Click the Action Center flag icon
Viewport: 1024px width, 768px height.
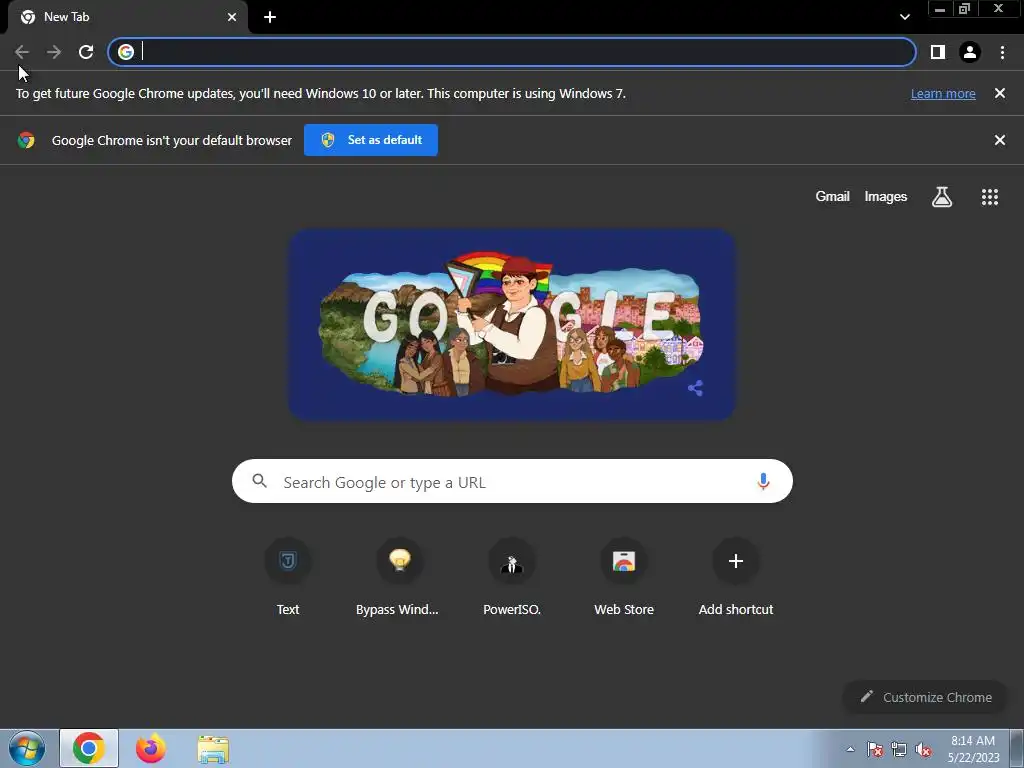tap(875, 749)
